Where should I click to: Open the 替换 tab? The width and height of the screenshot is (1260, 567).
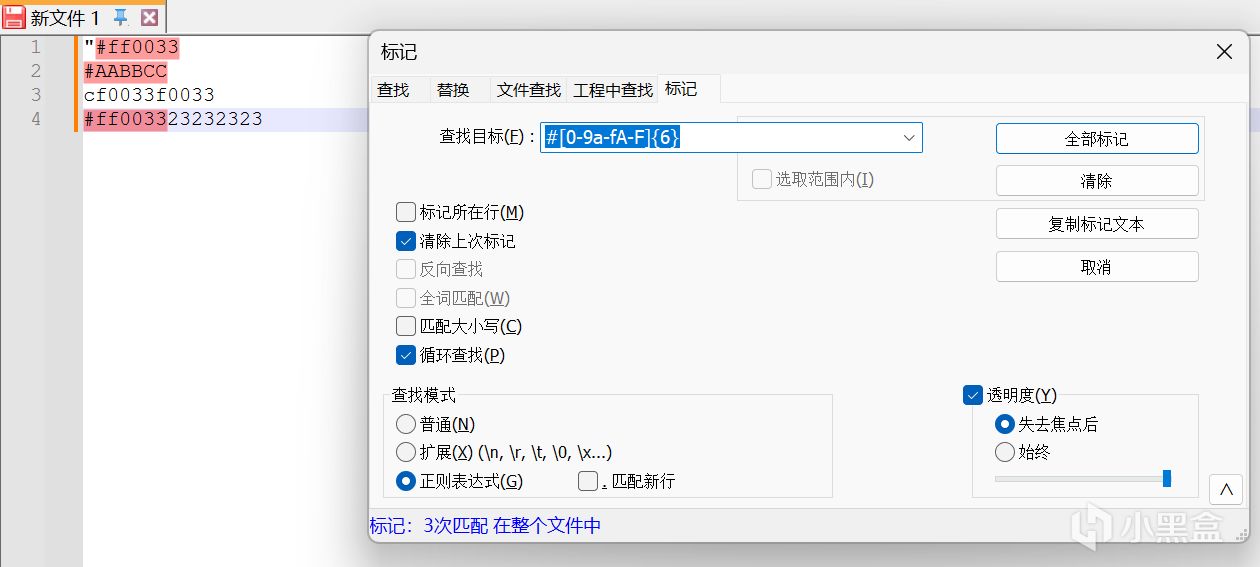point(453,90)
